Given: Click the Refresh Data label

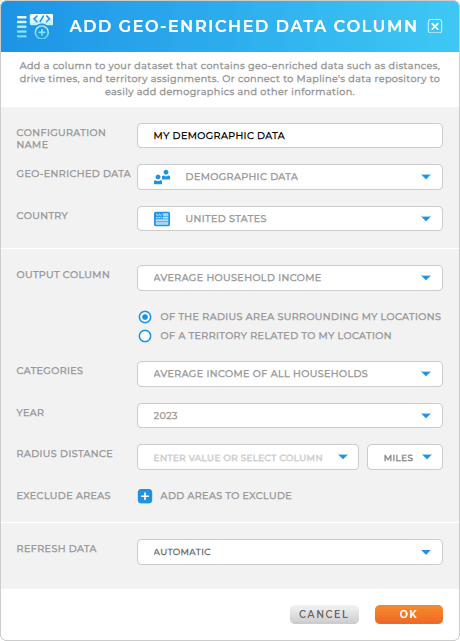Looking at the screenshot, I should pyautogui.click(x=56, y=549).
